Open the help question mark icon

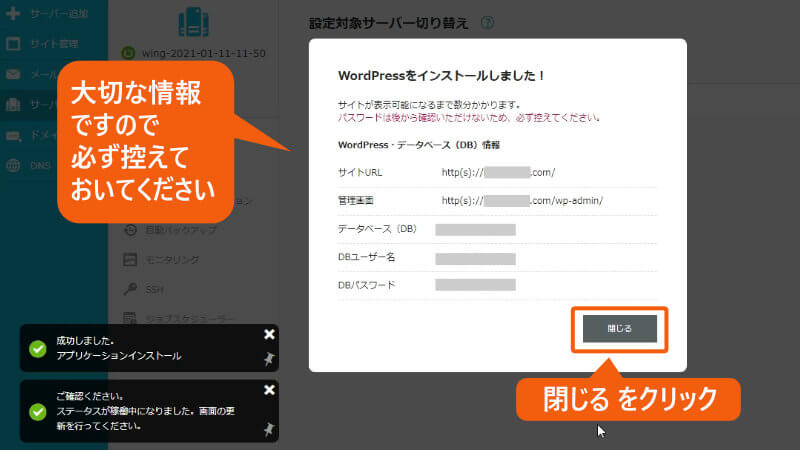487,22
